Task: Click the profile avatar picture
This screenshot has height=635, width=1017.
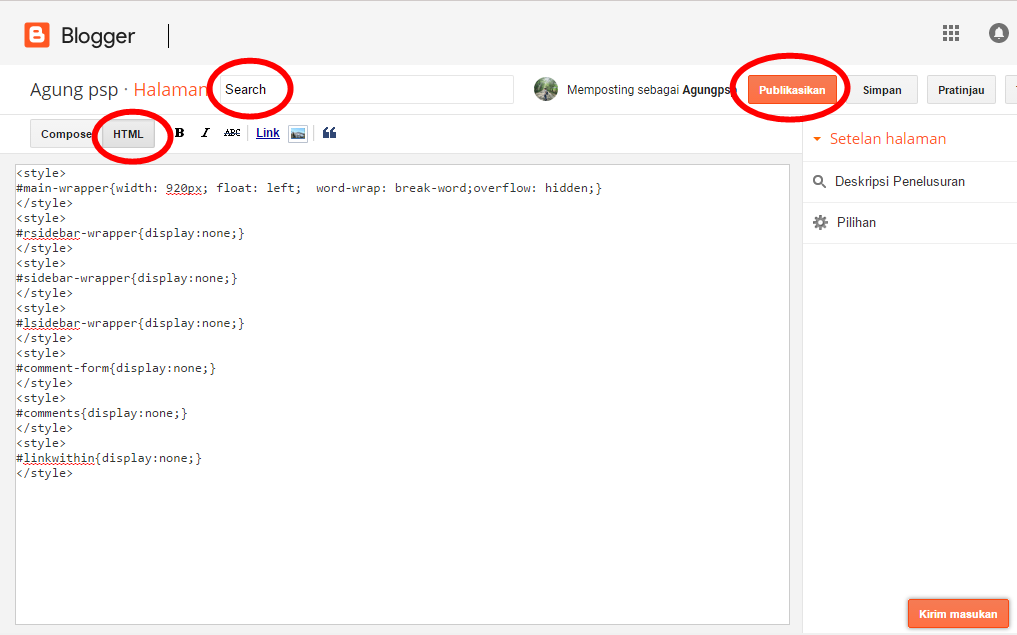Action: (546, 90)
